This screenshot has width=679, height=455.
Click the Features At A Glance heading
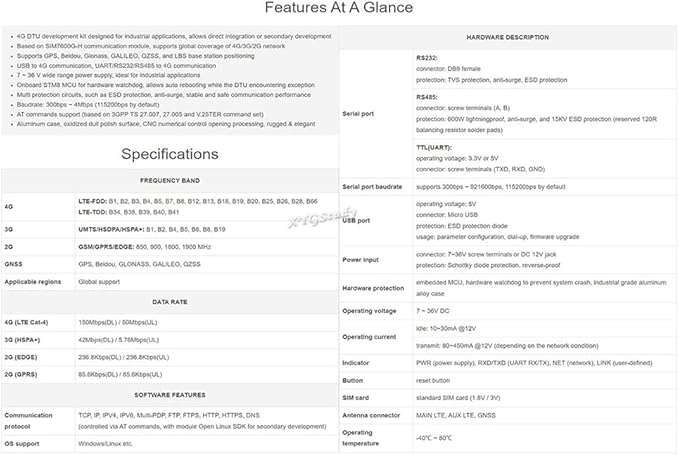(x=339, y=7)
